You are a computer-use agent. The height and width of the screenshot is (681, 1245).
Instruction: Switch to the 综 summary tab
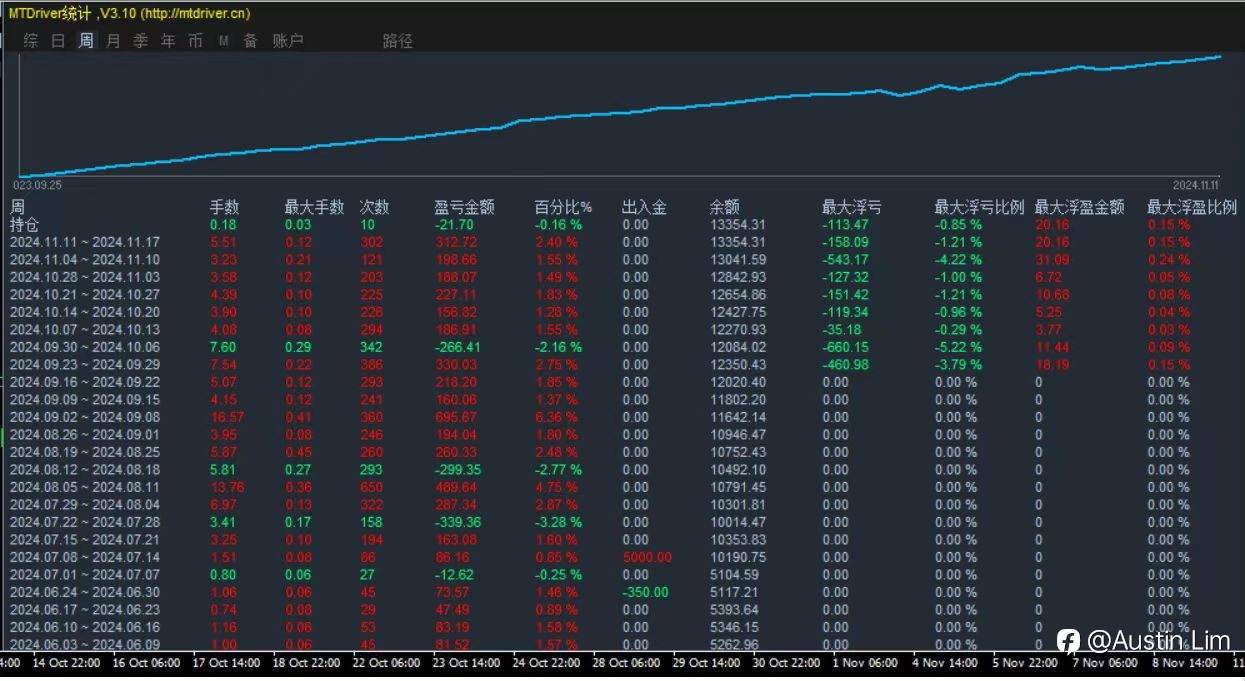31,41
